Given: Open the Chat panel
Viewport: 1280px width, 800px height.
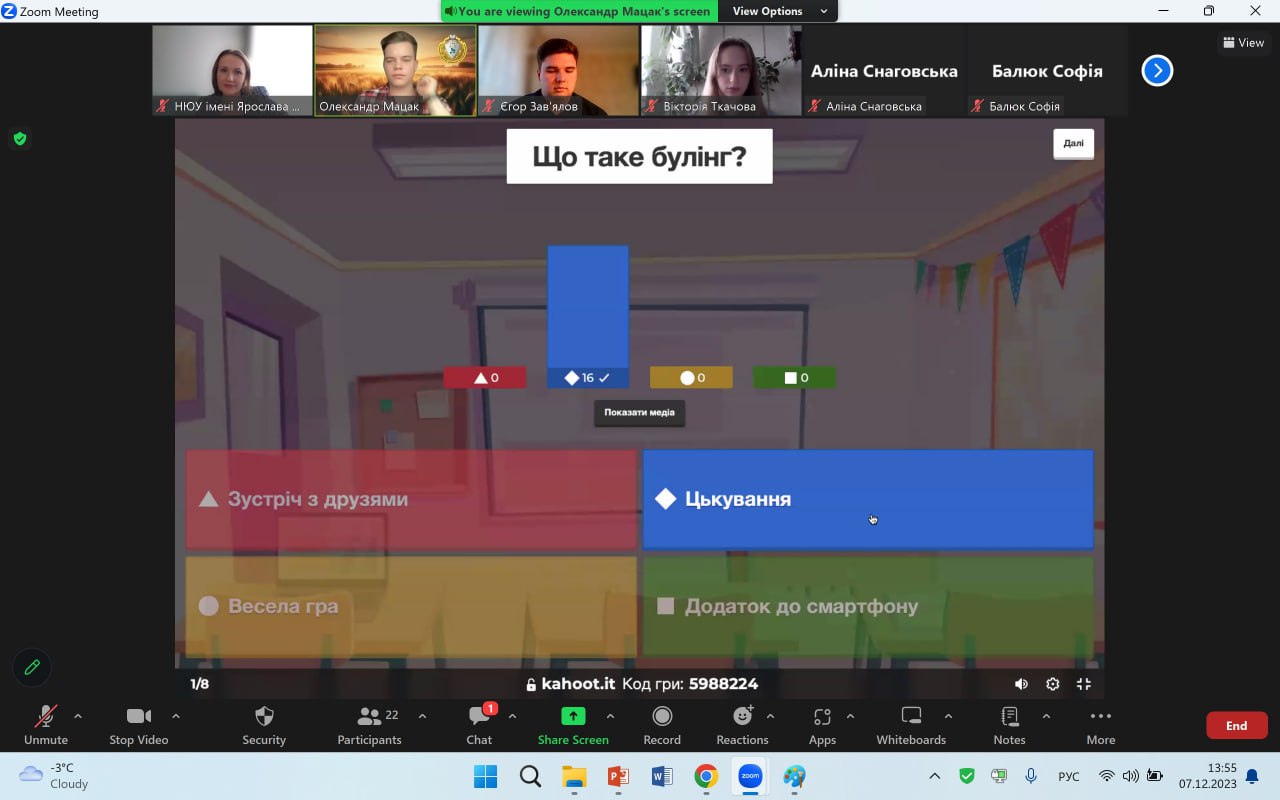Looking at the screenshot, I should 479,716.
